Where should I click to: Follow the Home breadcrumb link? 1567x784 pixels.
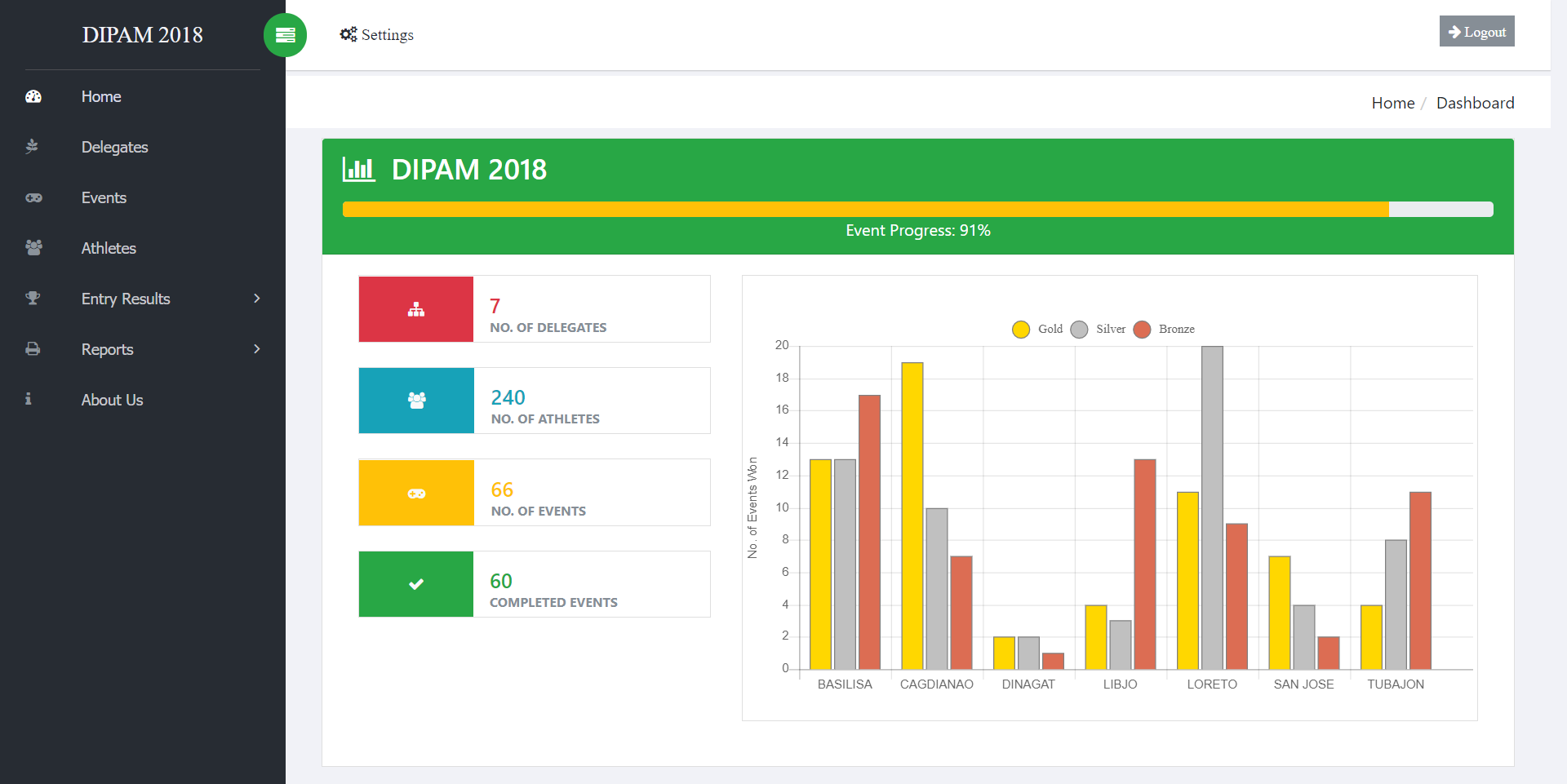click(x=1392, y=103)
